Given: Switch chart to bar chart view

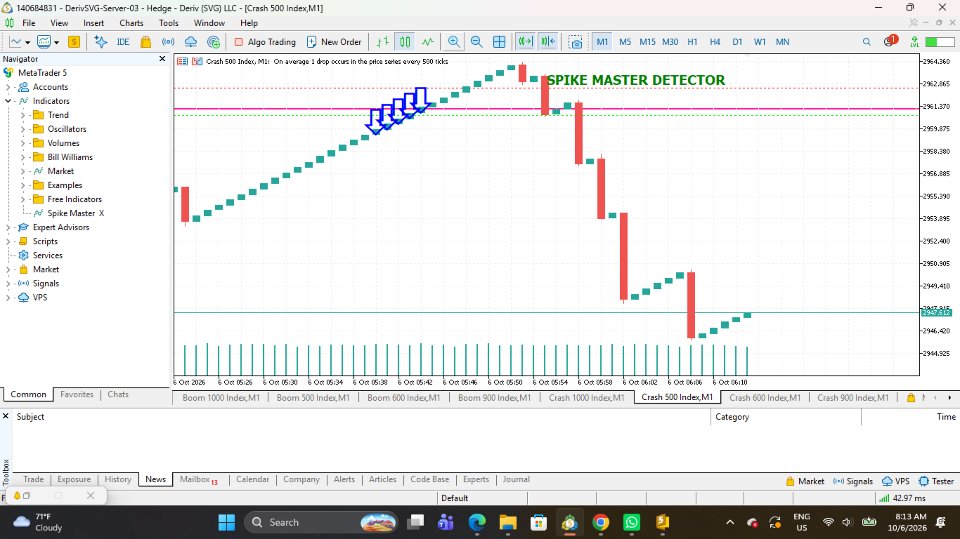Looking at the screenshot, I should click(x=383, y=42).
